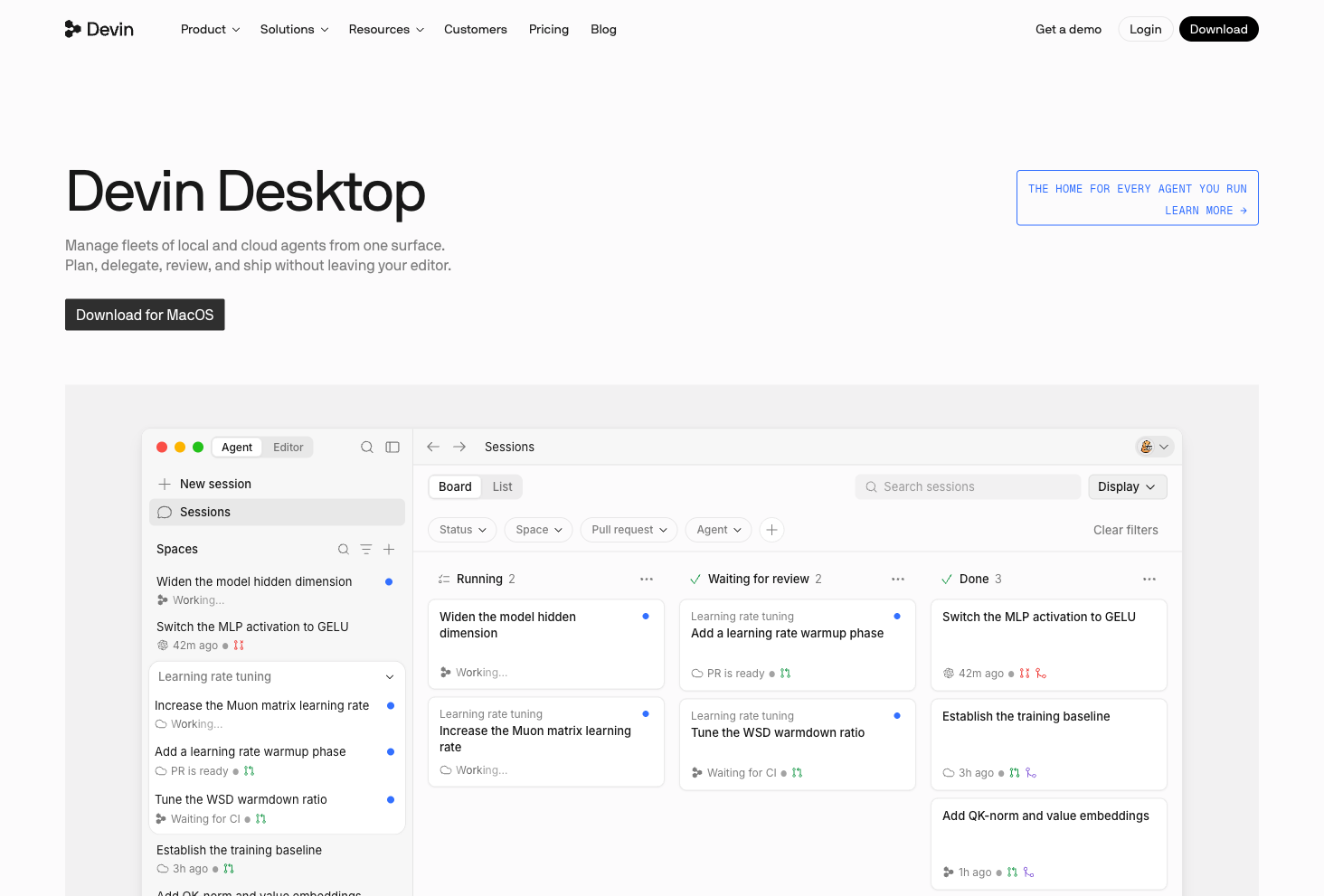Viewport: 1324px width, 896px height.
Task: Select the List view
Action: pos(502,486)
